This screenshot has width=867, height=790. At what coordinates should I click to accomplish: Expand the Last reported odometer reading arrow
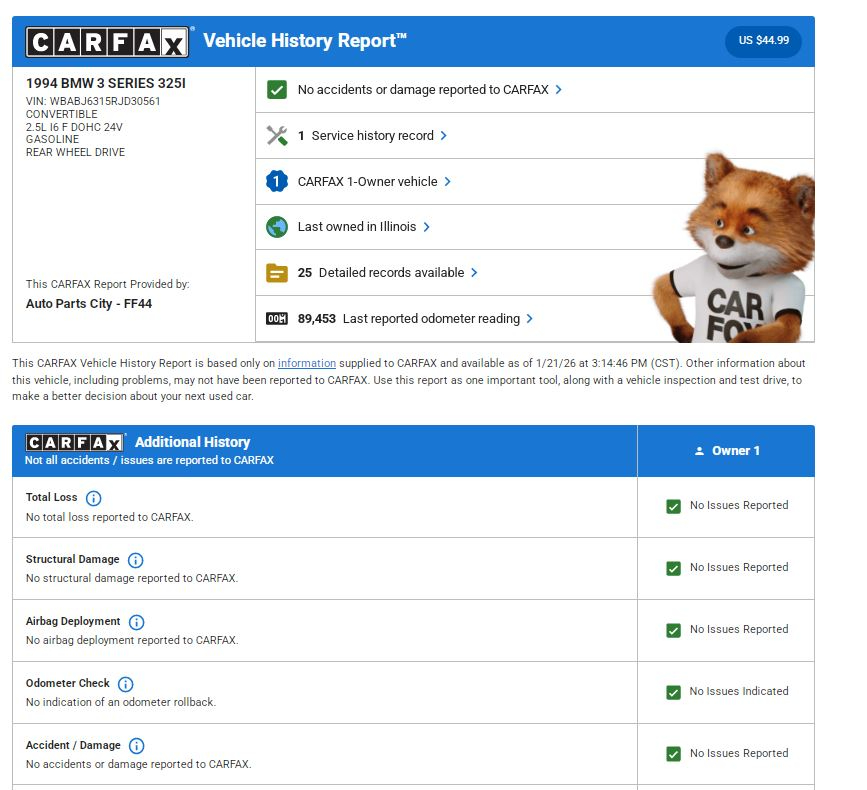(529, 319)
